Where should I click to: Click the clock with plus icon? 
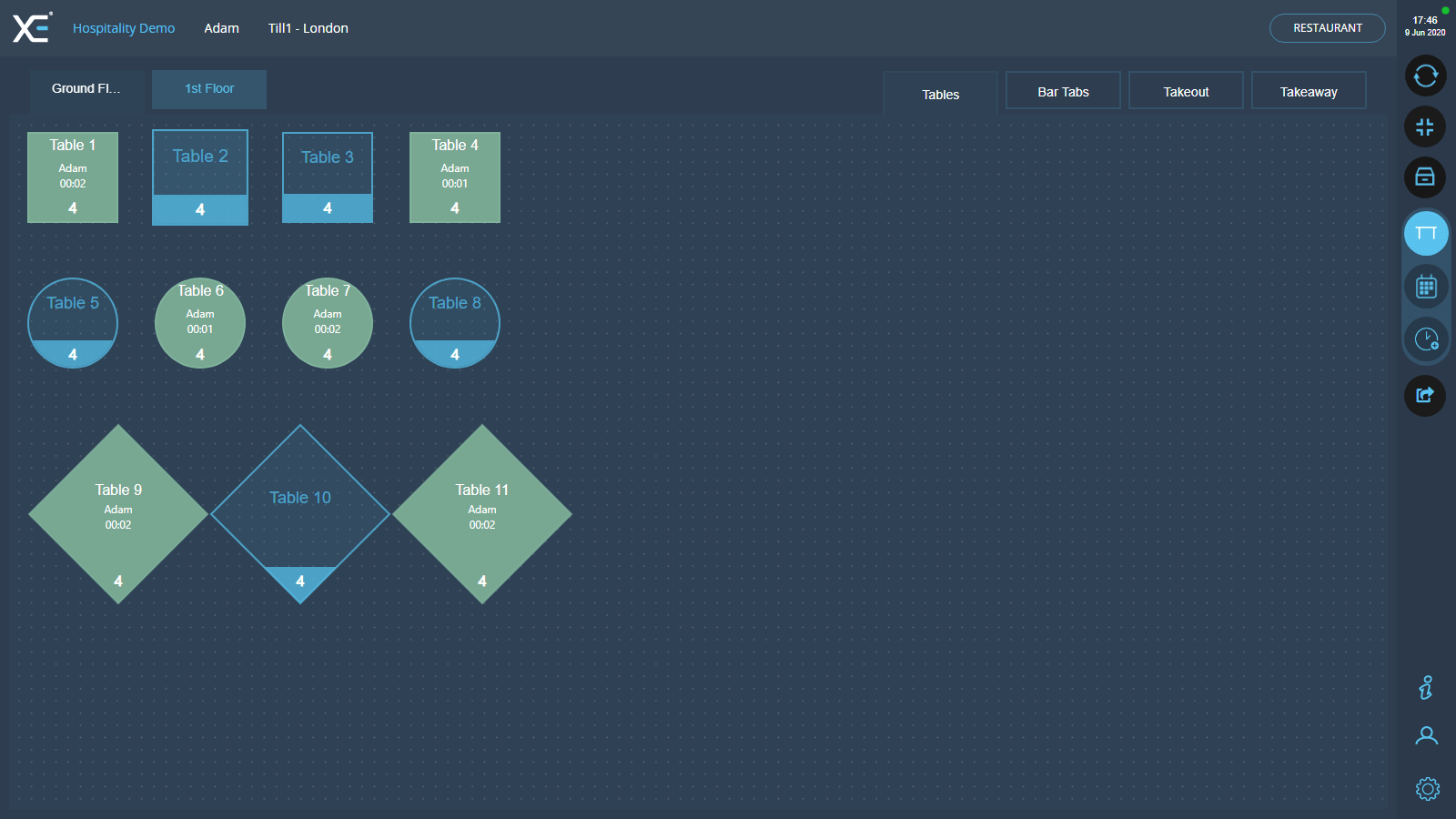[x=1425, y=340]
